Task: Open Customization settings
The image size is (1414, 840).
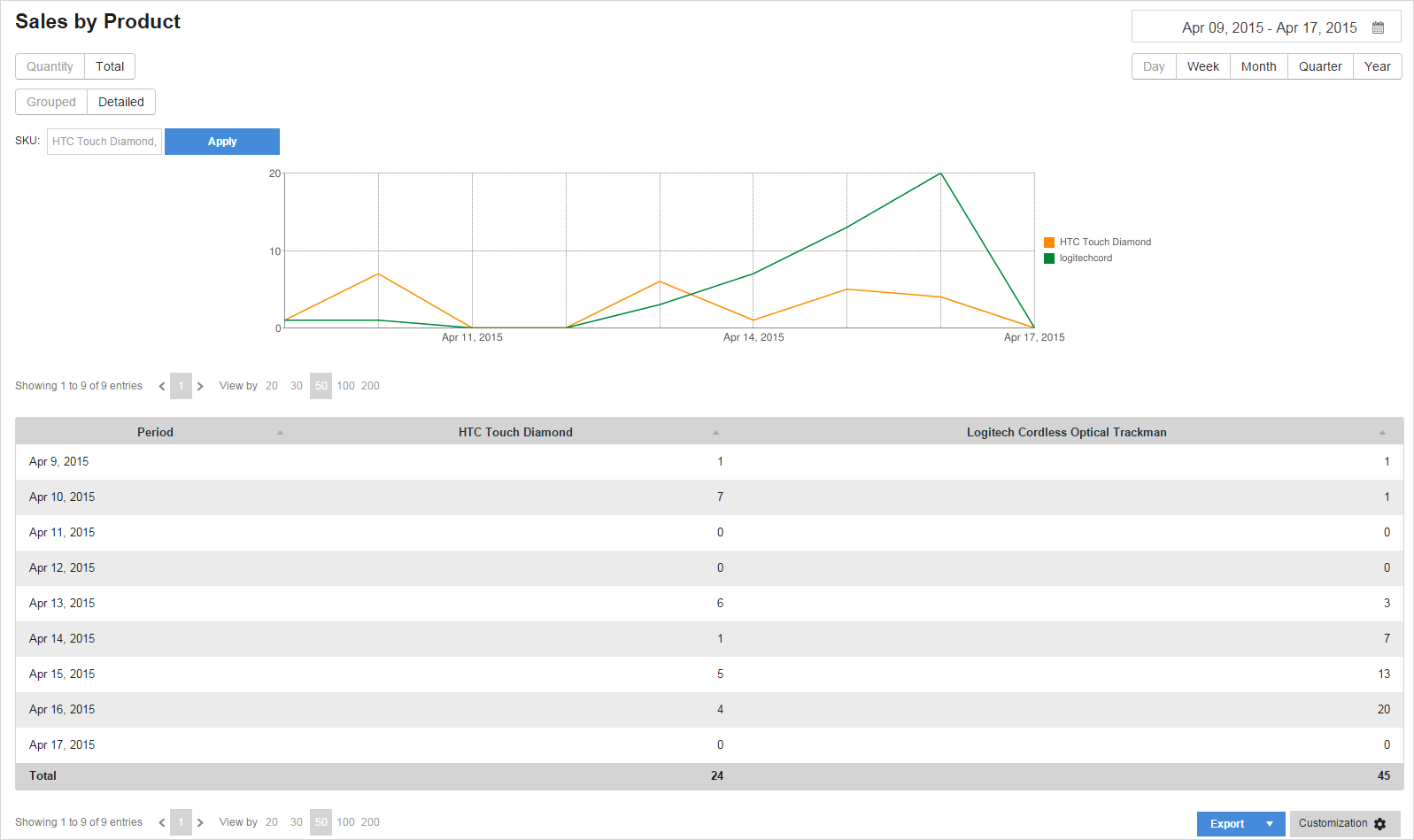Action: coord(1344,823)
